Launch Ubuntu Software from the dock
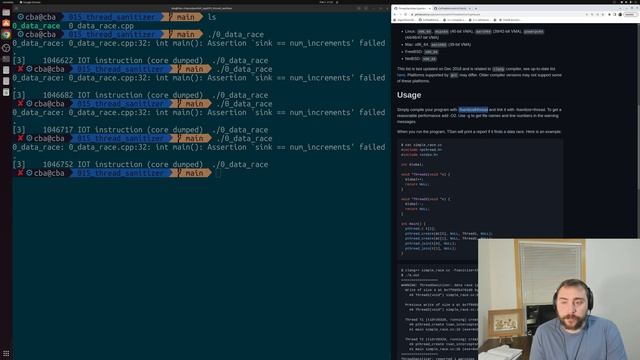The image size is (640, 360). tap(6, 23)
